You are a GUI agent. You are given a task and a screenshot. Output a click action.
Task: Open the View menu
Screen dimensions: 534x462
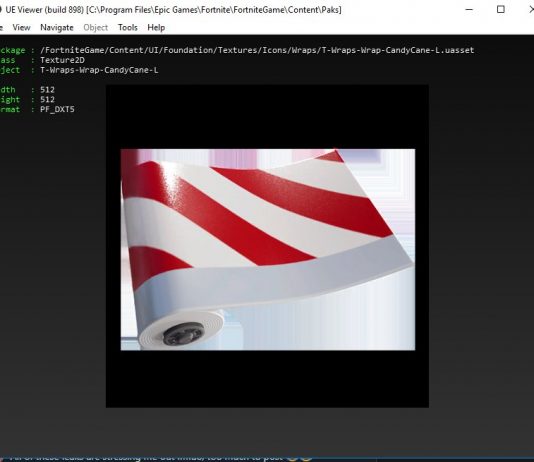pyautogui.click(x=21, y=28)
